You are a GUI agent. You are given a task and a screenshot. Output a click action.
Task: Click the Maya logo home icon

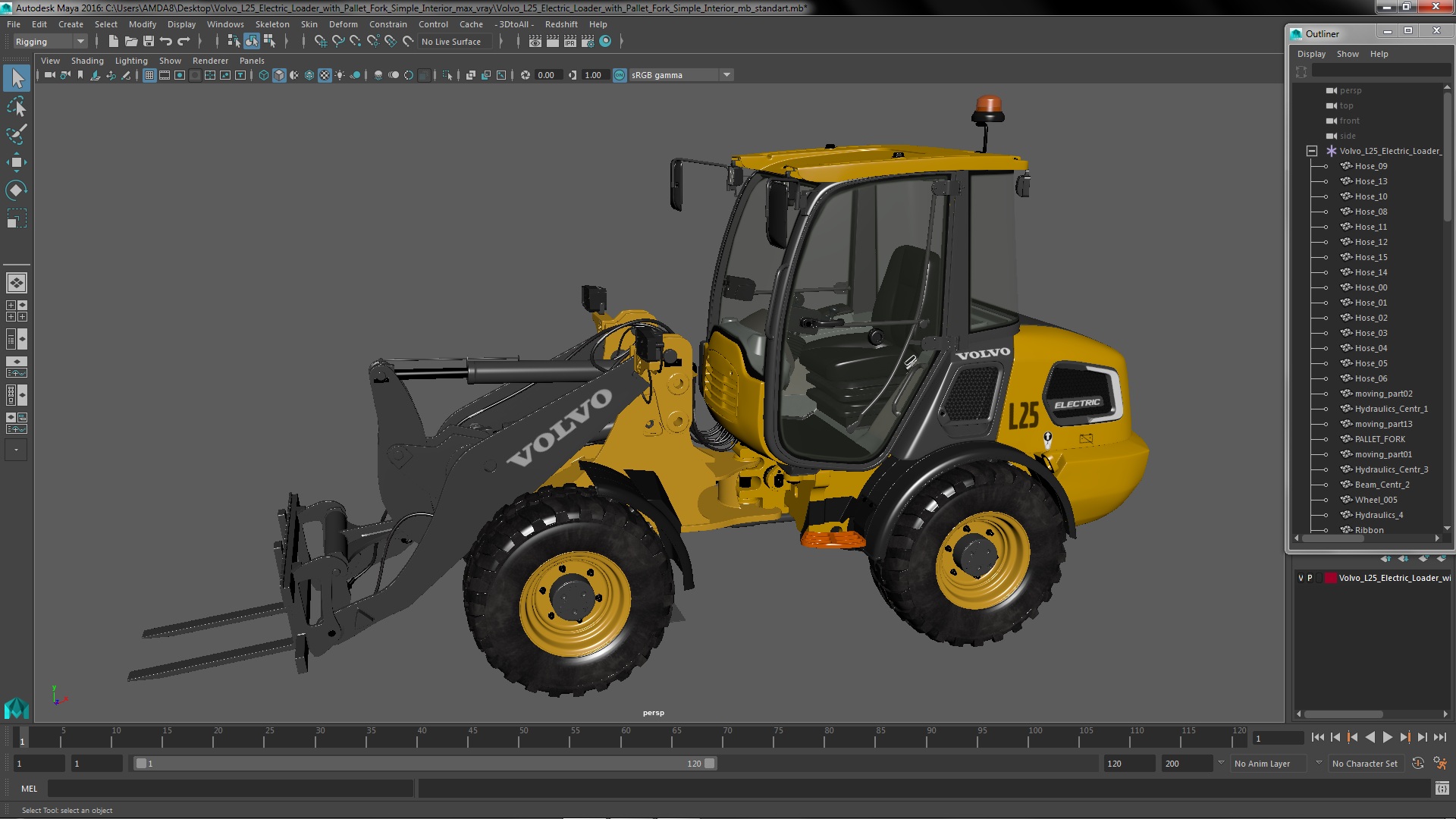click(17, 708)
